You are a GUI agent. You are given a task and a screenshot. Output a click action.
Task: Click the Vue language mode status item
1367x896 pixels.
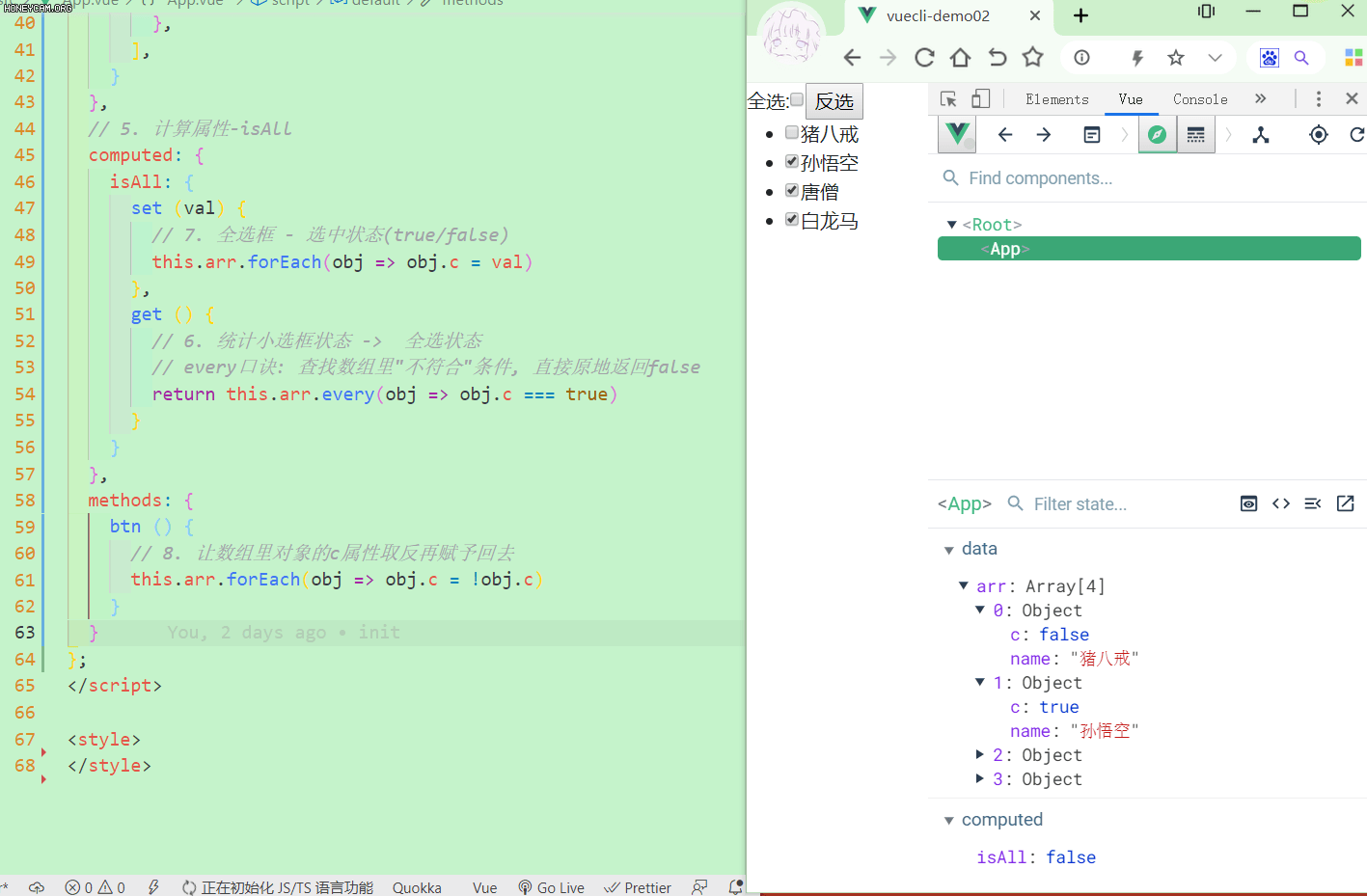(485, 887)
